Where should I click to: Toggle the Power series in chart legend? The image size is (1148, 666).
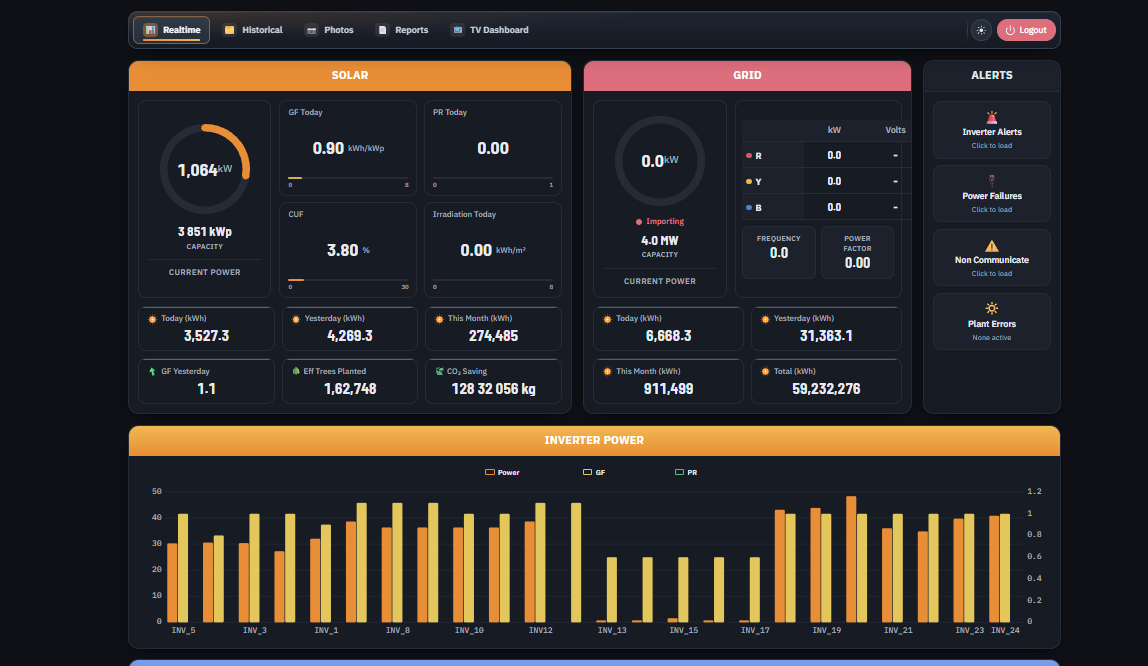(502, 472)
